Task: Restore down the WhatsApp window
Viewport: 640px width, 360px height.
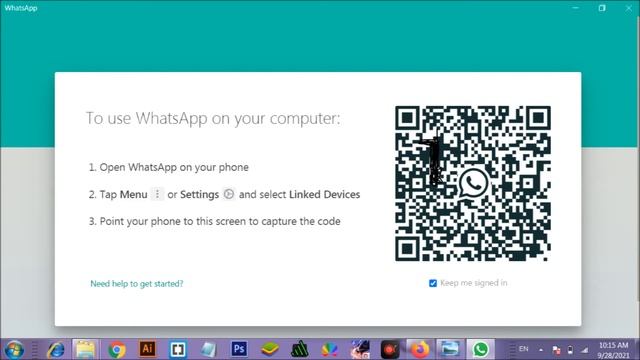Action: 602,8
